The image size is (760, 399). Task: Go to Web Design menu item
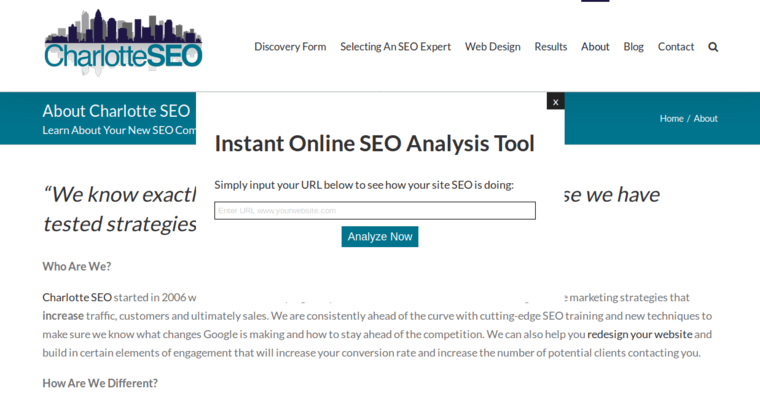(x=493, y=47)
